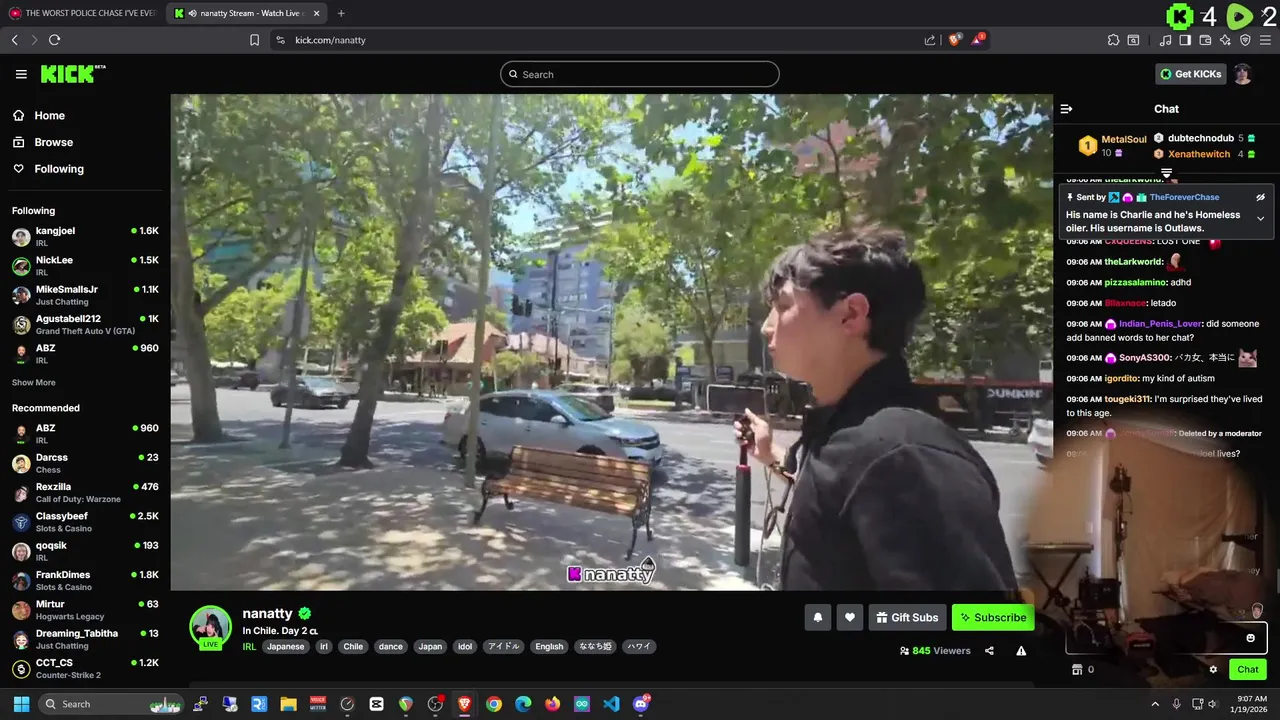Open CCT_CS Counter-Strike 2 stream

(x=85, y=668)
